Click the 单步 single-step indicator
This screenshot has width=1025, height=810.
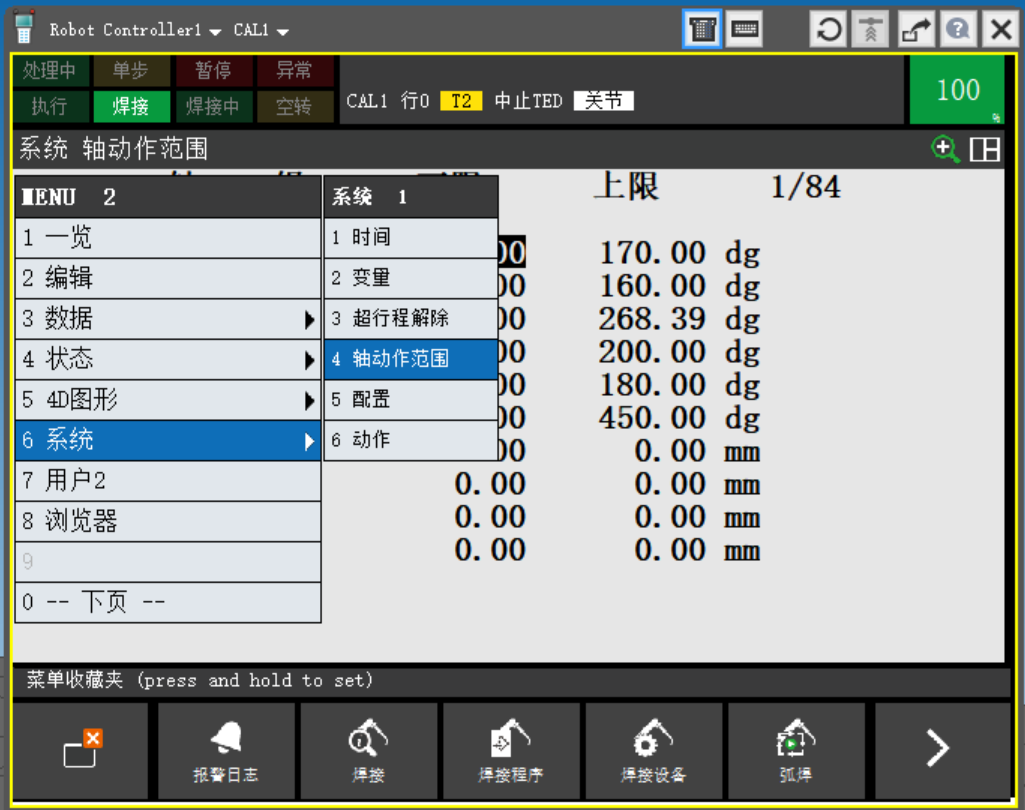point(131,71)
